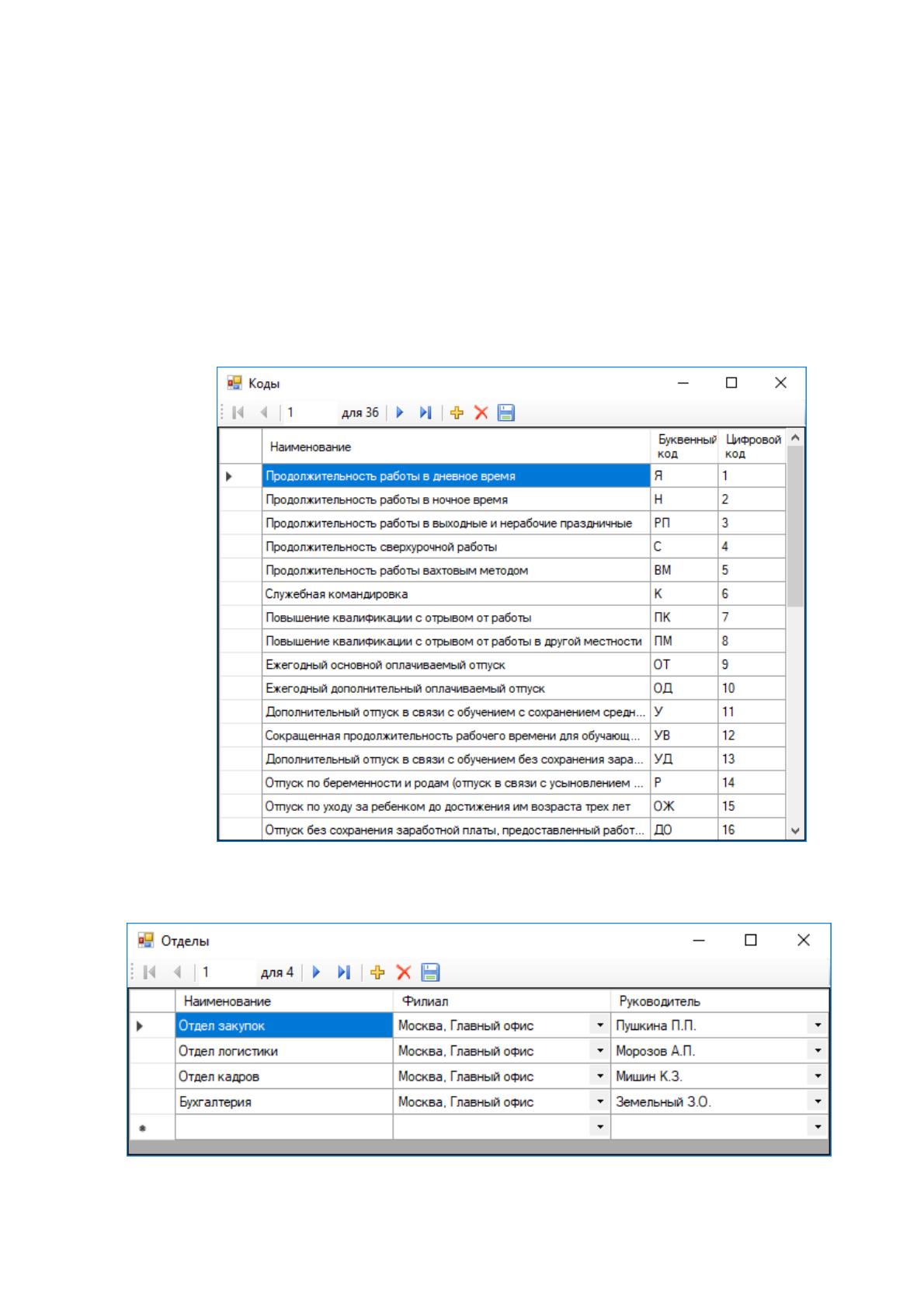Open Филиал dropdown for Бухгалтерия
924x1308 pixels.
600,1101
